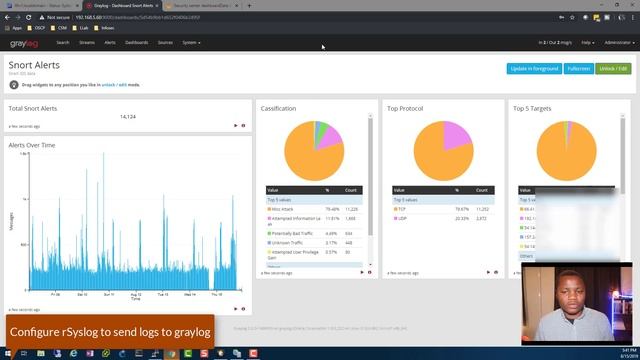Open the Sources page in navbar
This screenshot has width=640, height=360.
[165, 42]
